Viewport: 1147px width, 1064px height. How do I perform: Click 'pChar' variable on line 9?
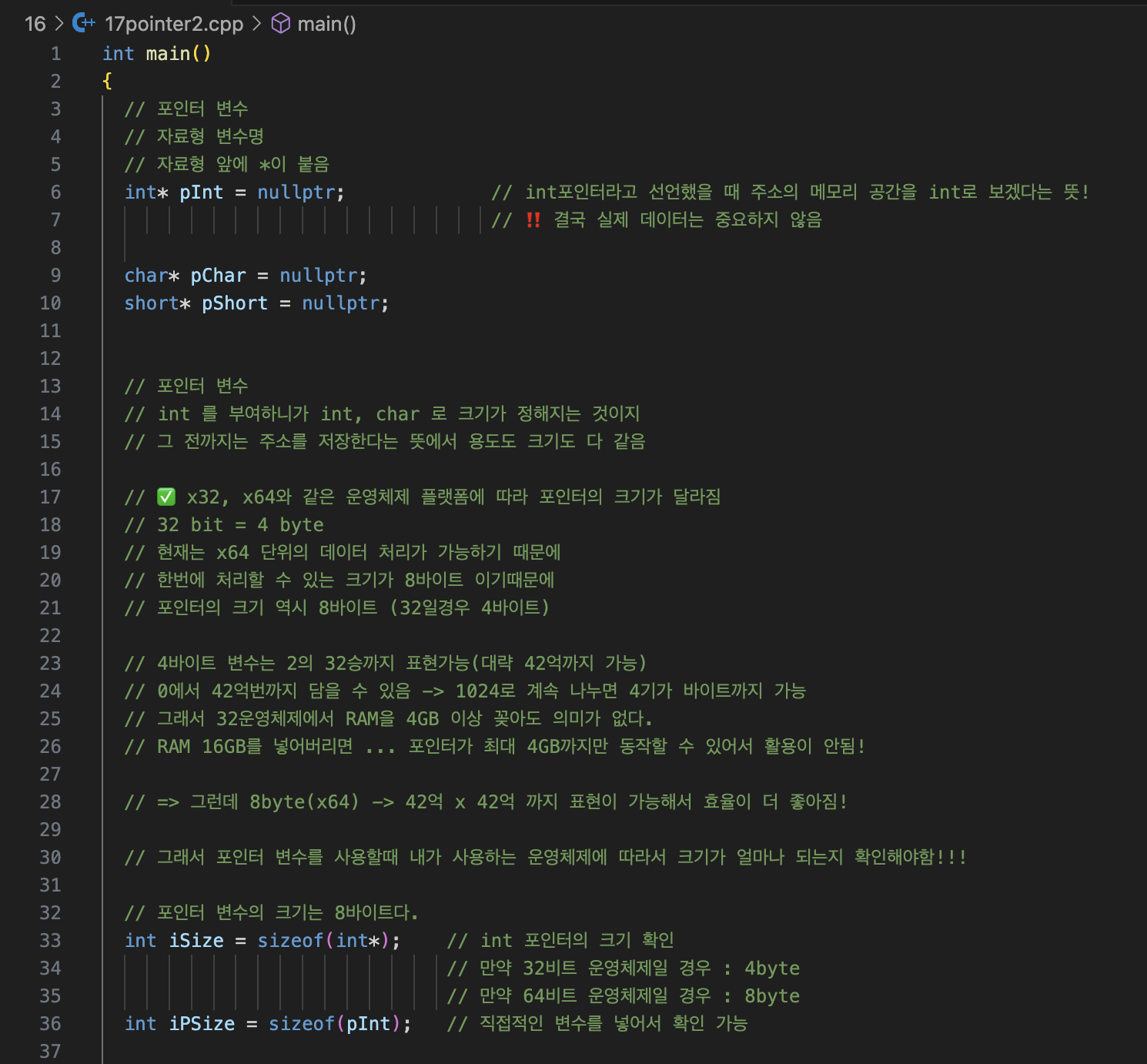click(219, 275)
